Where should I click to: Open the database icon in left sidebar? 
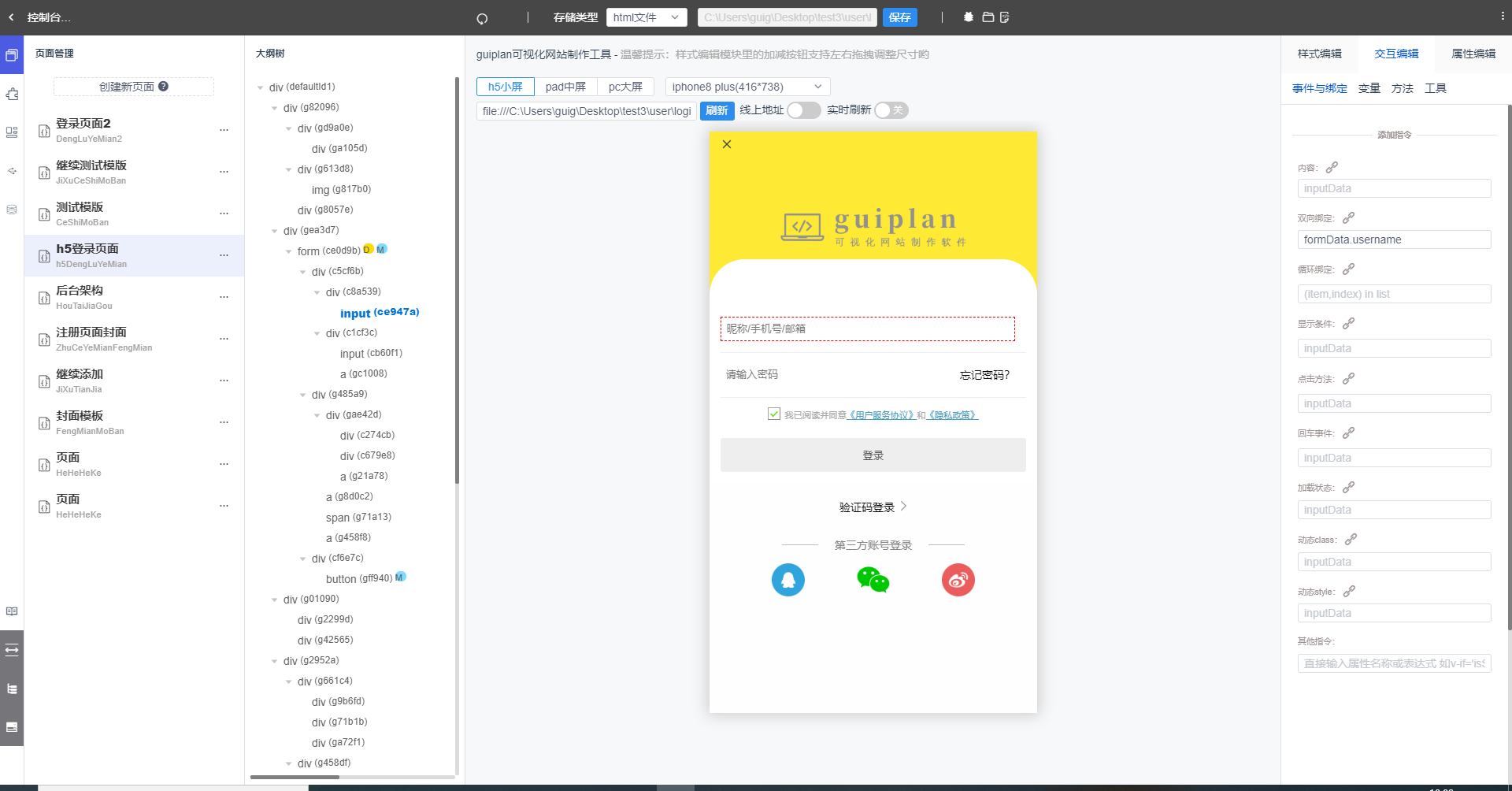point(12,210)
